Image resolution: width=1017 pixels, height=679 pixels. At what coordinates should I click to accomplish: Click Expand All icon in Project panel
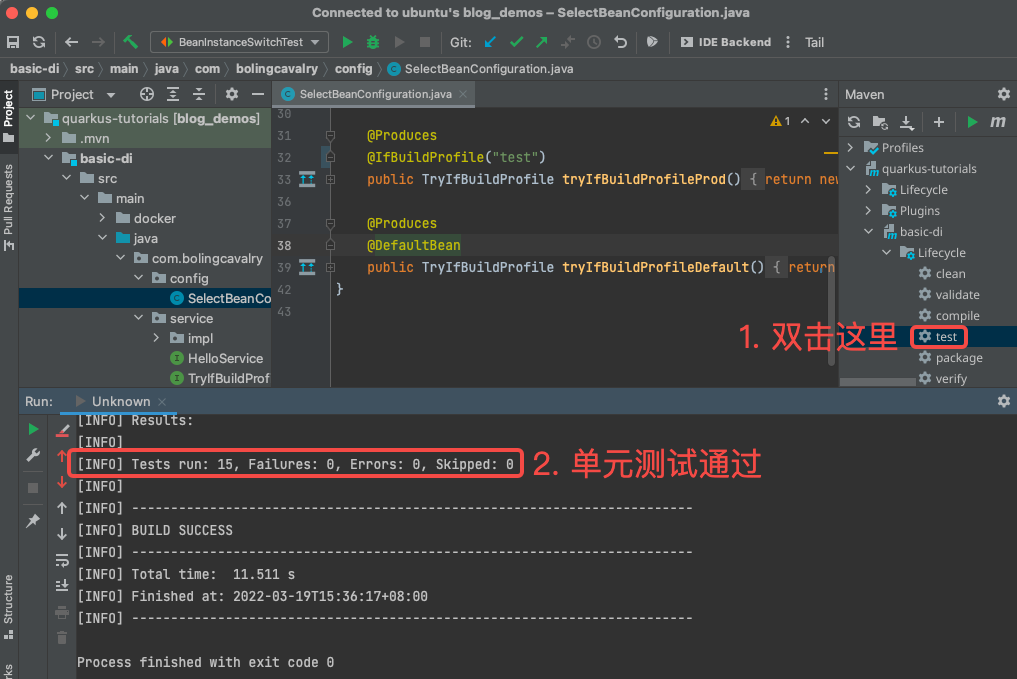coord(173,95)
